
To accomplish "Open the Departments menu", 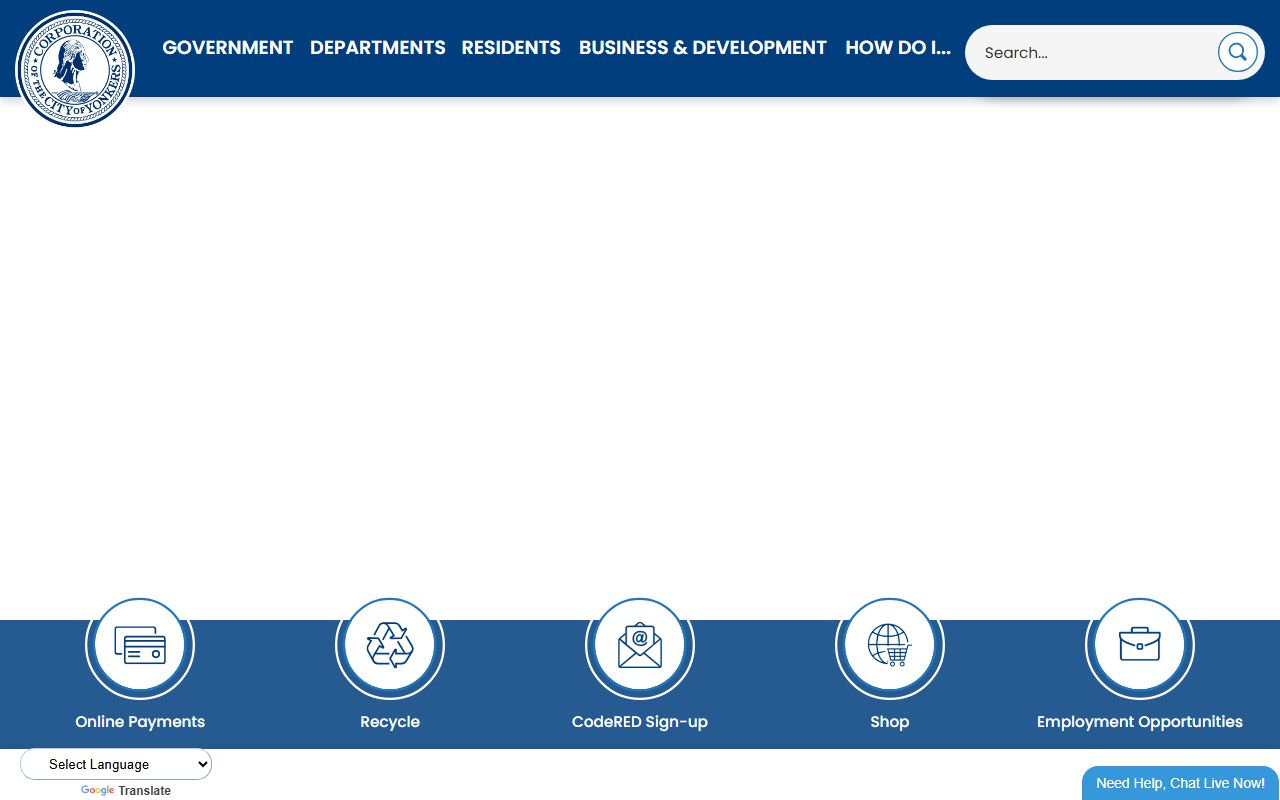I will coord(378,48).
